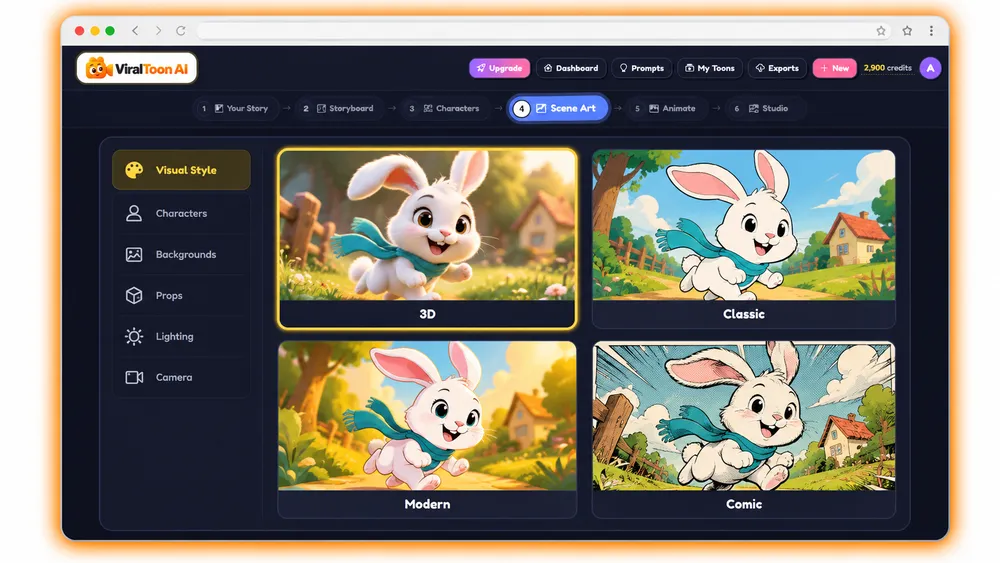The width and height of the screenshot is (1000, 563).
Task: Click the person icon next to Characters
Action: coord(134,213)
